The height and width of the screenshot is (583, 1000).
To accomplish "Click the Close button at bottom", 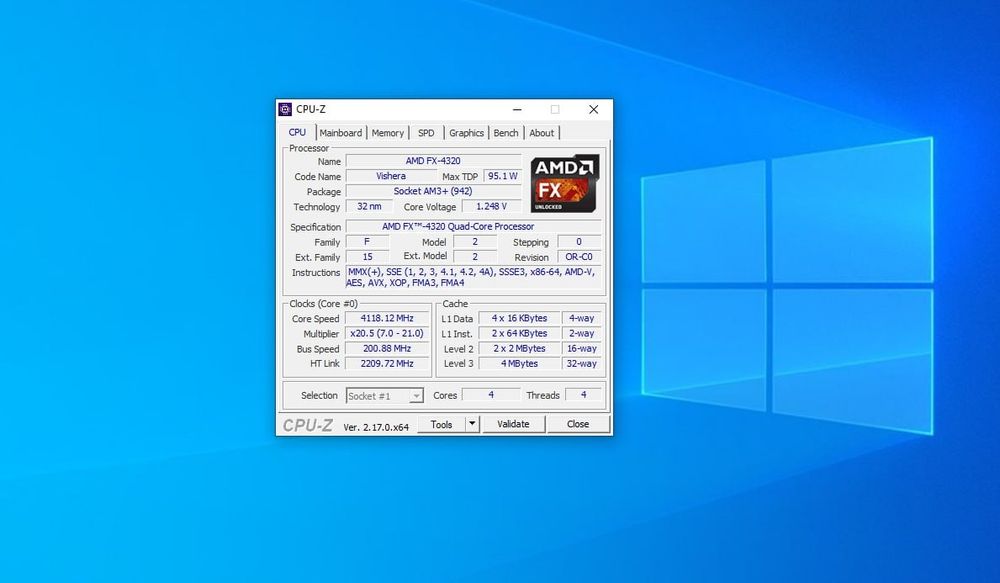I will click(578, 424).
